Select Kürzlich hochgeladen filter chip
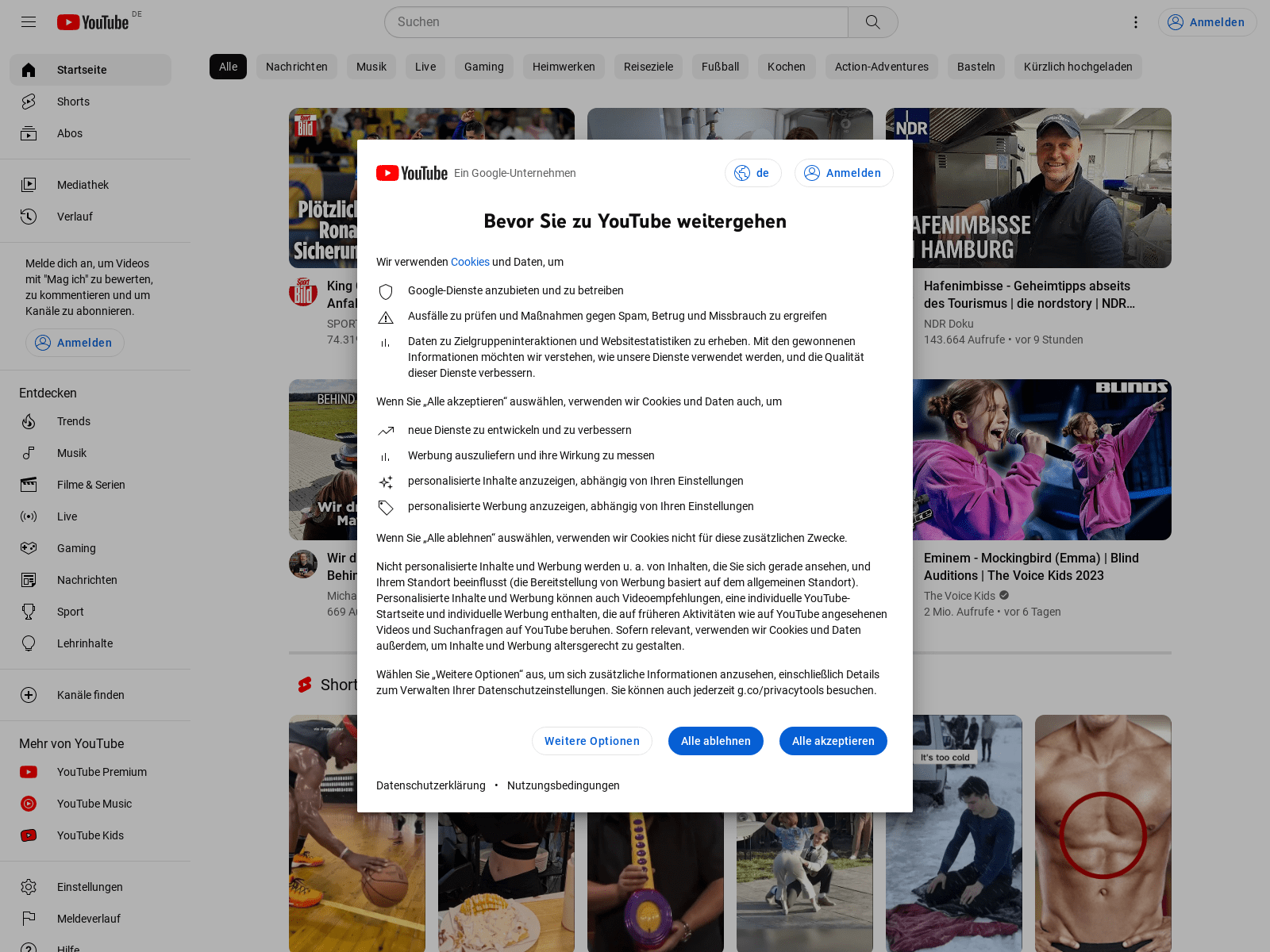The image size is (1270, 952). click(1078, 67)
